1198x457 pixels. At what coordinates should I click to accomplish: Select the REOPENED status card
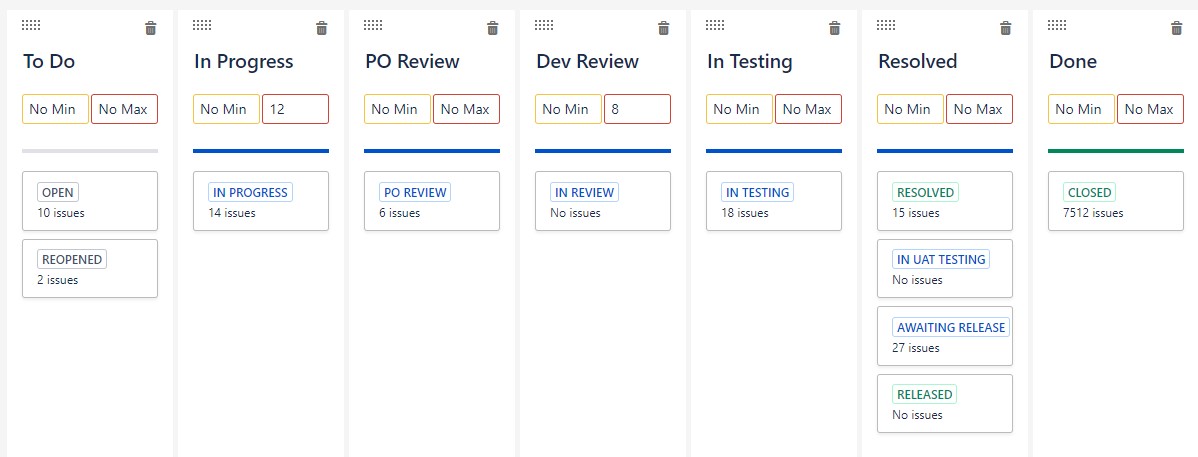click(90, 268)
